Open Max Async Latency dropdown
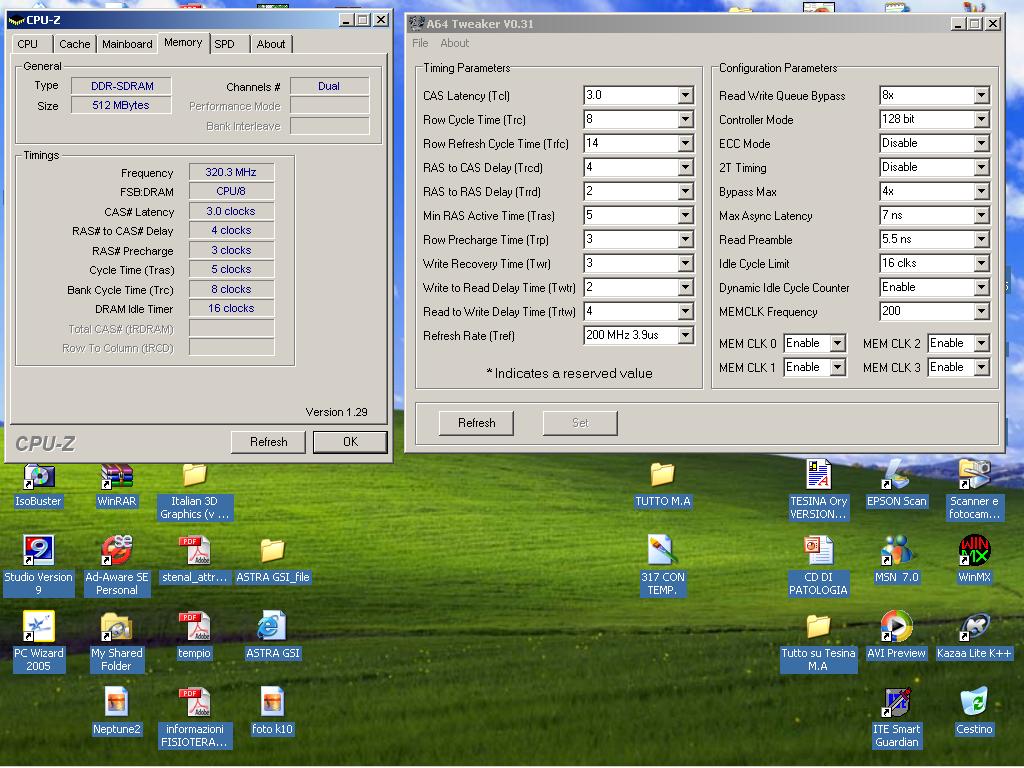Screen dimensions: 1024x768 click(x=981, y=216)
